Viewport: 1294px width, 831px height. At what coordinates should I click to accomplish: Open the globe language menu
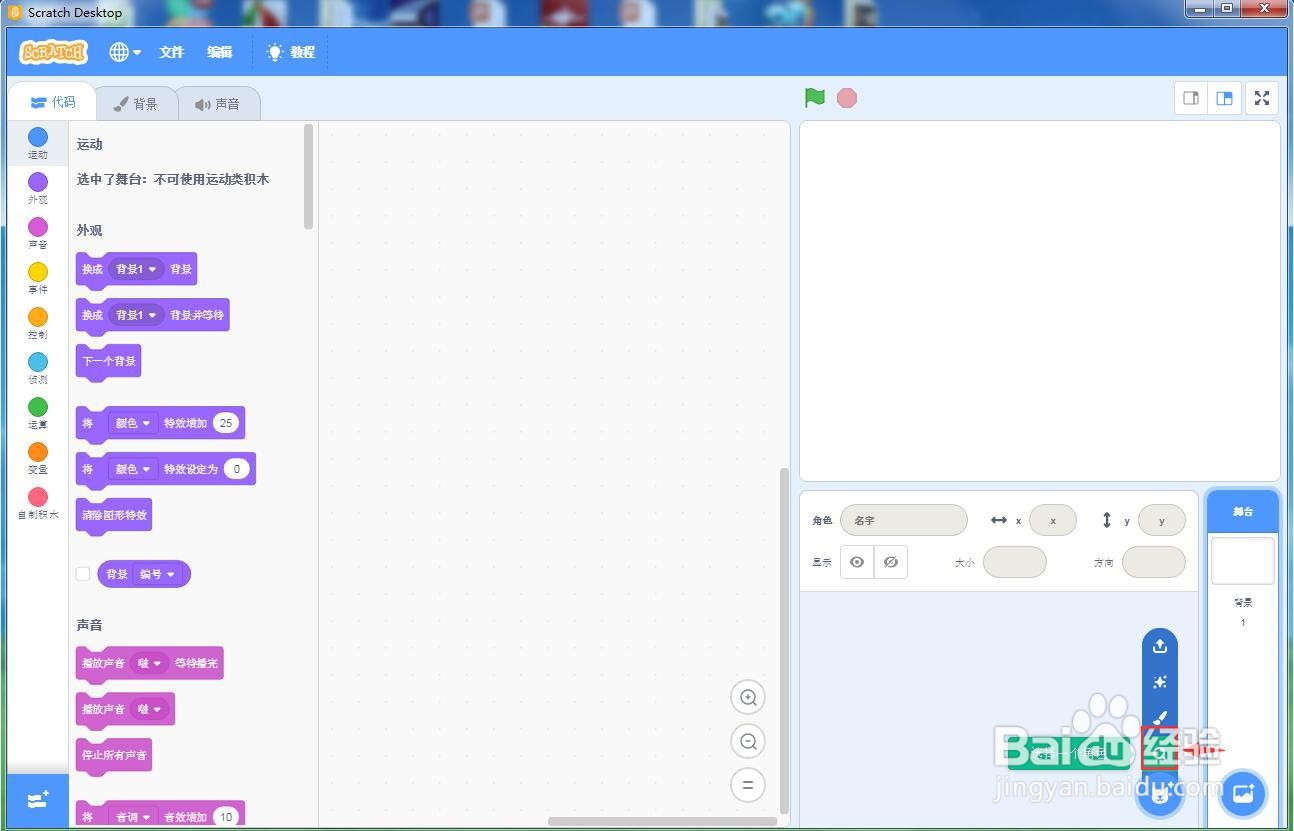[x=125, y=52]
